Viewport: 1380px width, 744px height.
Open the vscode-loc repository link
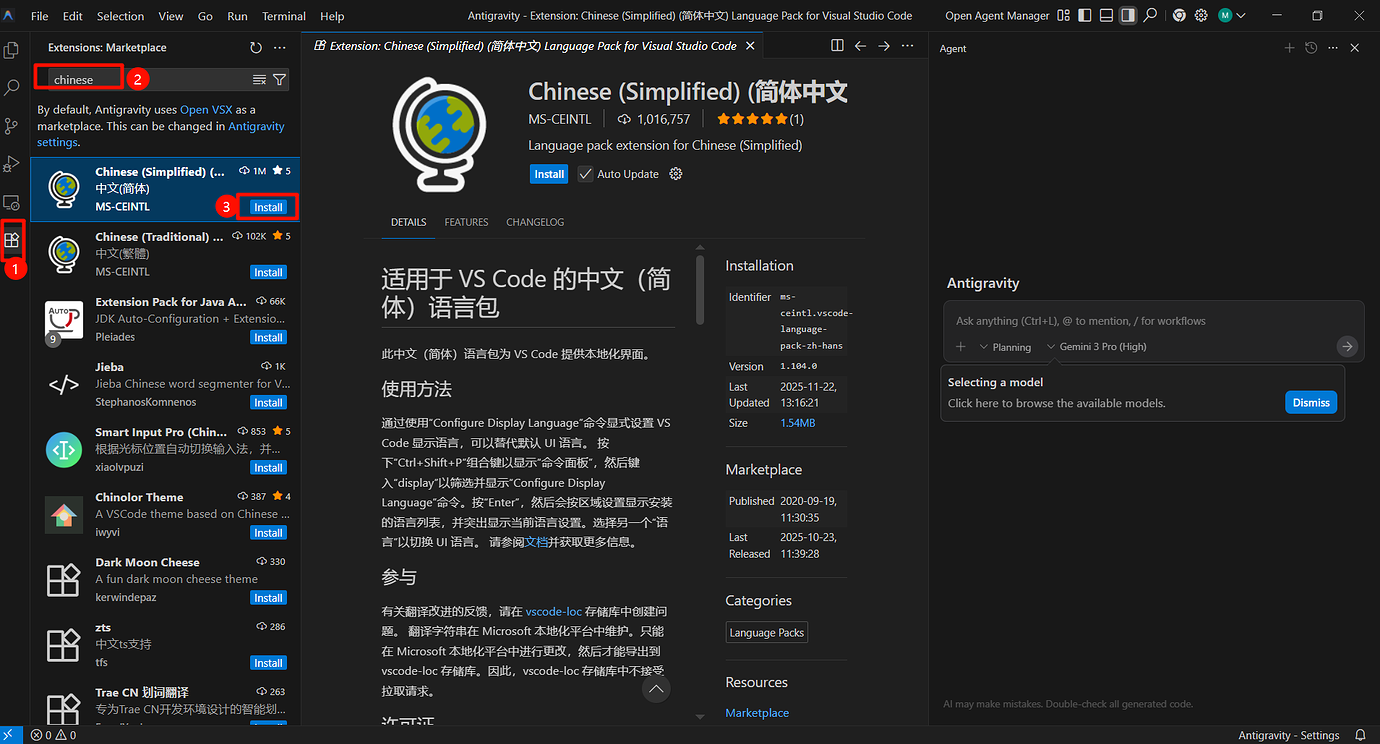(553, 610)
